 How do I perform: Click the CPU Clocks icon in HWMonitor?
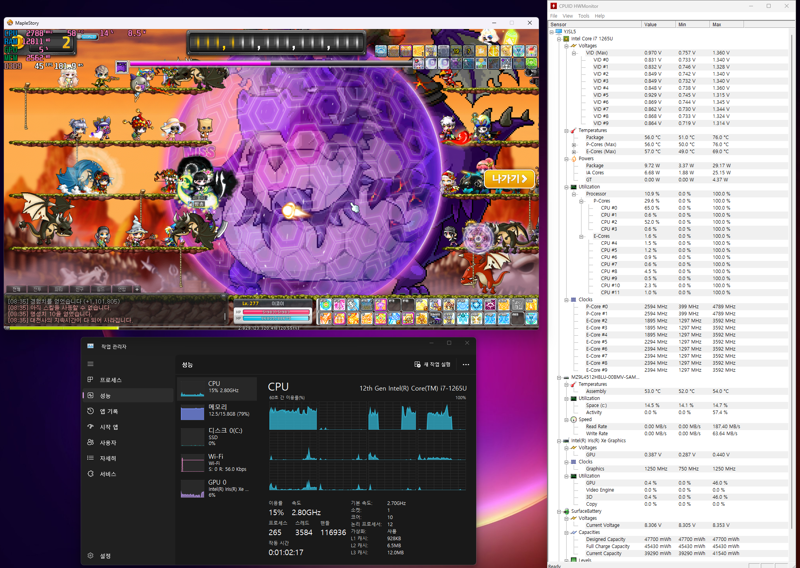[573, 300]
